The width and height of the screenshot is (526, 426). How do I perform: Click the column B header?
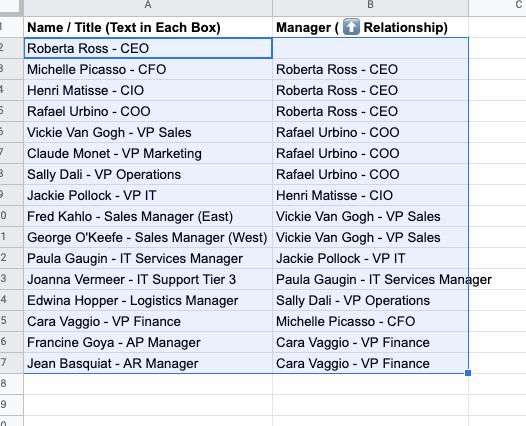pyautogui.click(x=370, y=5)
